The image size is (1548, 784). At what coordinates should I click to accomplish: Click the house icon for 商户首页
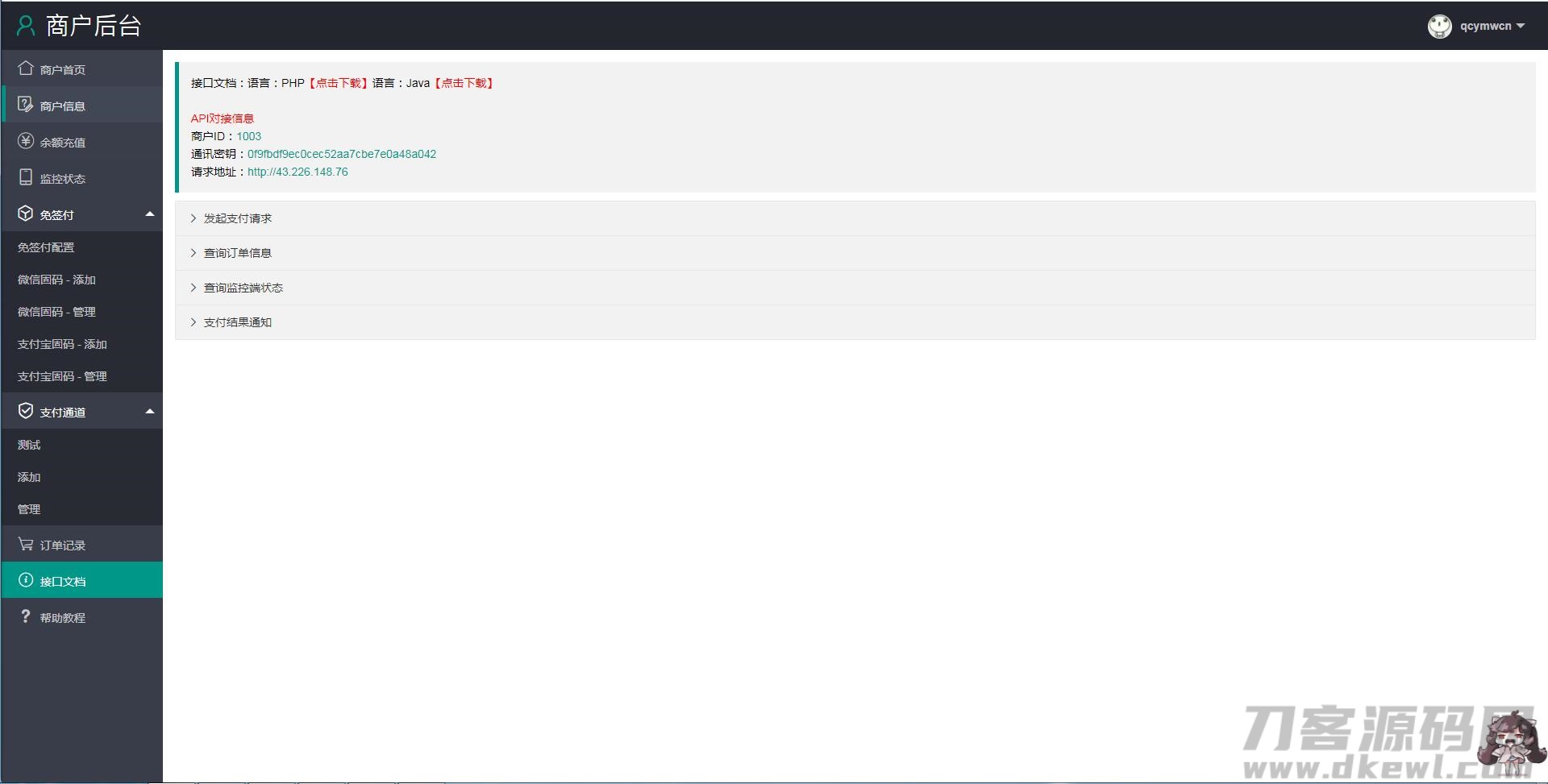pyautogui.click(x=26, y=68)
